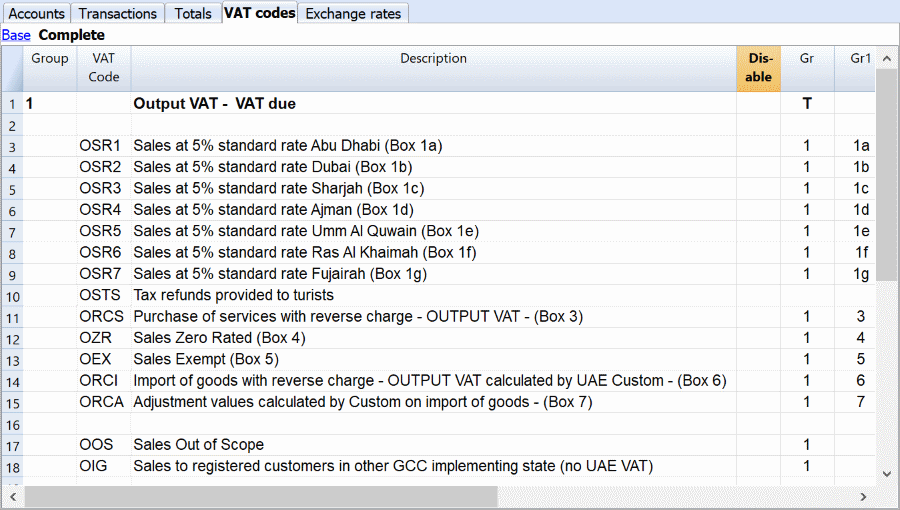Switch to the Accounts tab

tap(37, 13)
